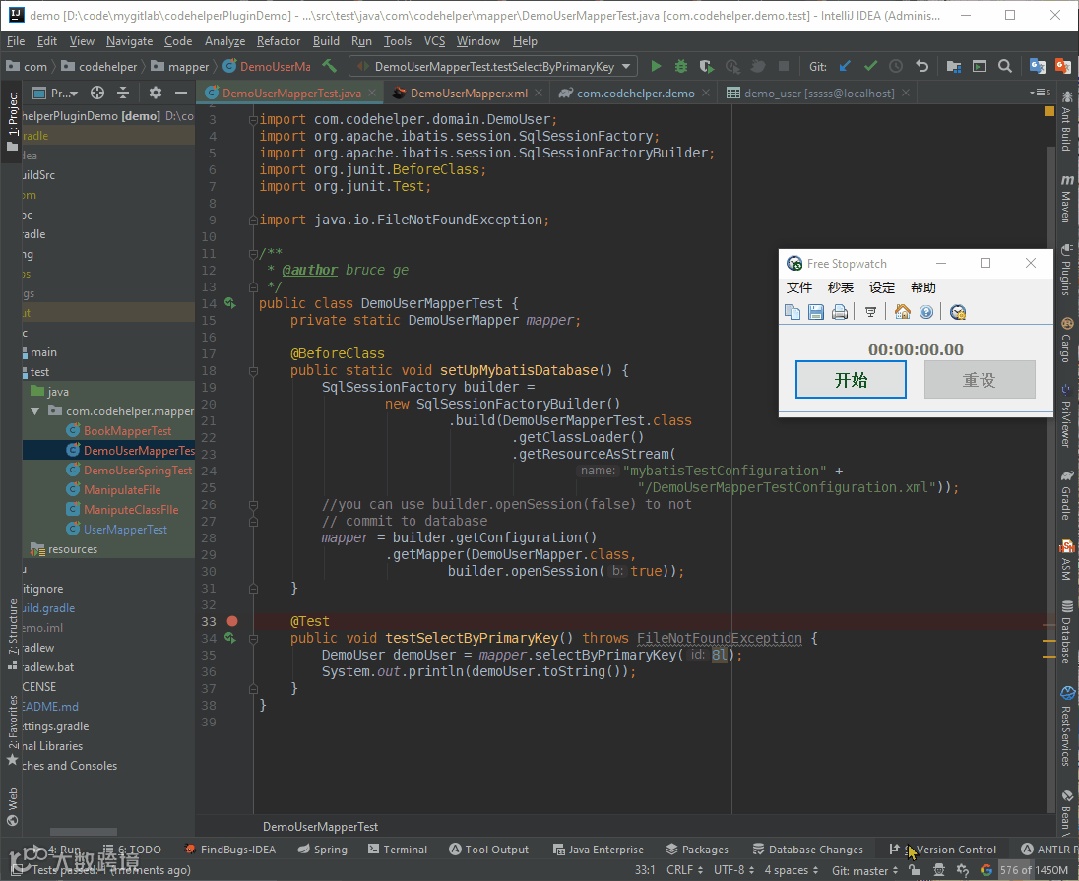This screenshot has width=1079, height=881.
Task: Open Project panel settings gear
Action: pyautogui.click(x=155, y=93)
